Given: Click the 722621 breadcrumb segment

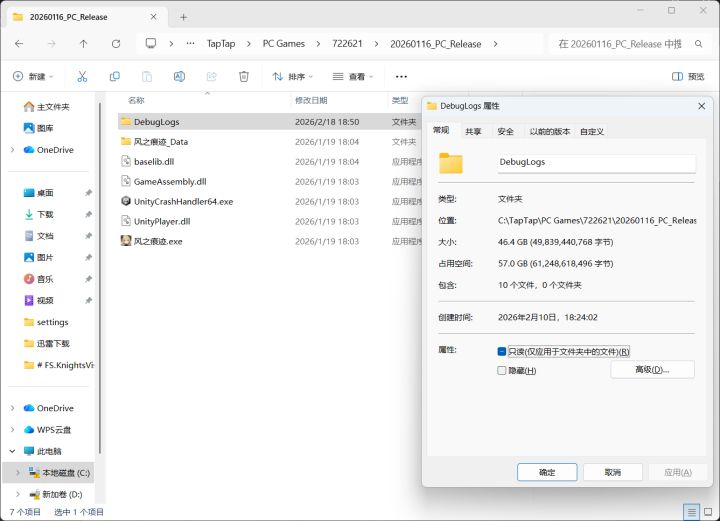Looking at the screenshot, I should click(347, 44).
